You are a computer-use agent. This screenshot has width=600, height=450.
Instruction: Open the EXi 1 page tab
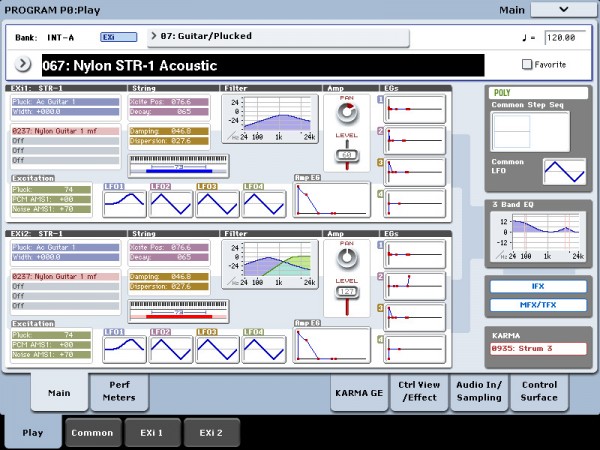[152, 433]
